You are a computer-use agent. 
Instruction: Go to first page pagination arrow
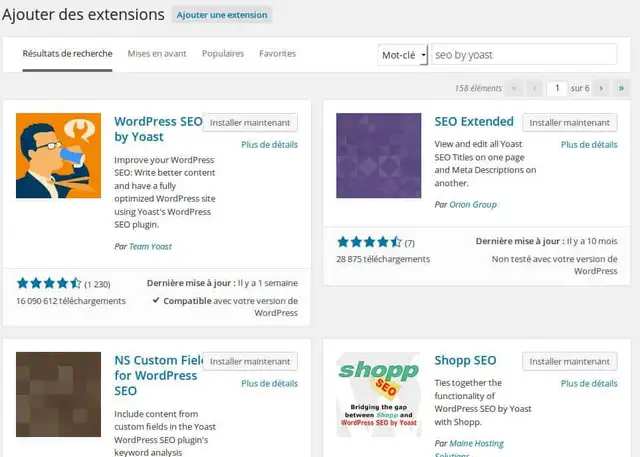point(514,88)
